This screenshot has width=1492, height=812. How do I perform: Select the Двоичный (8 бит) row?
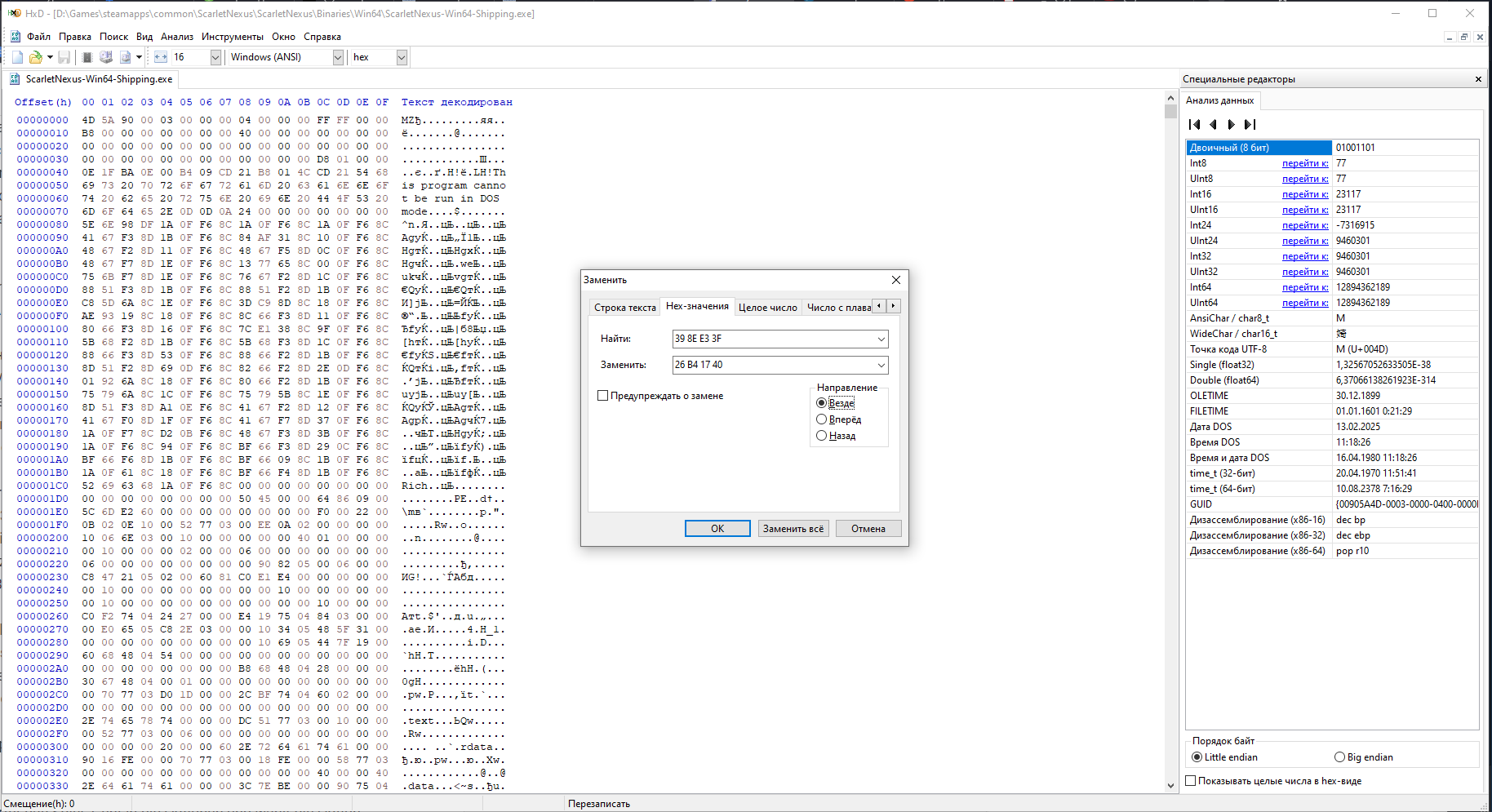point(1332,148)
